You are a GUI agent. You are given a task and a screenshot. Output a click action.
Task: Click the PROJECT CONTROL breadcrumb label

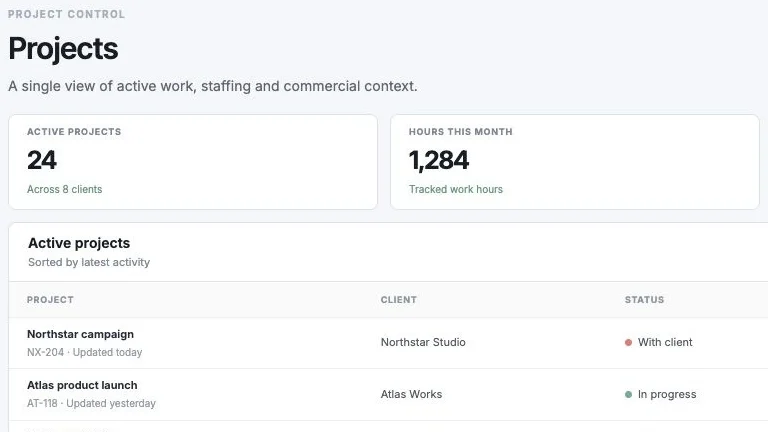66,14
